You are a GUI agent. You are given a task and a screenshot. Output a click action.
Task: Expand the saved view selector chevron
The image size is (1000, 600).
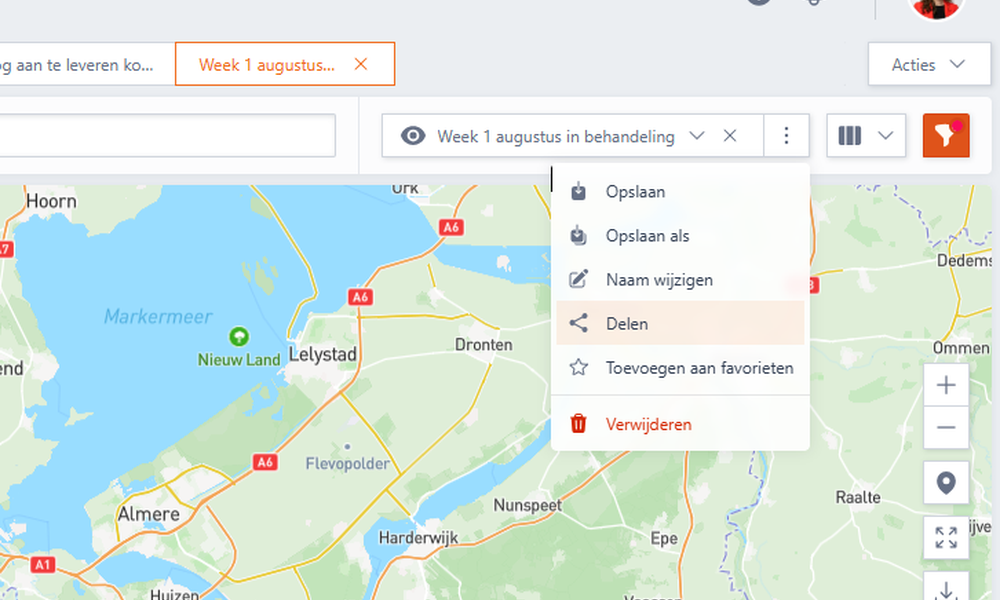click(697, 135)
